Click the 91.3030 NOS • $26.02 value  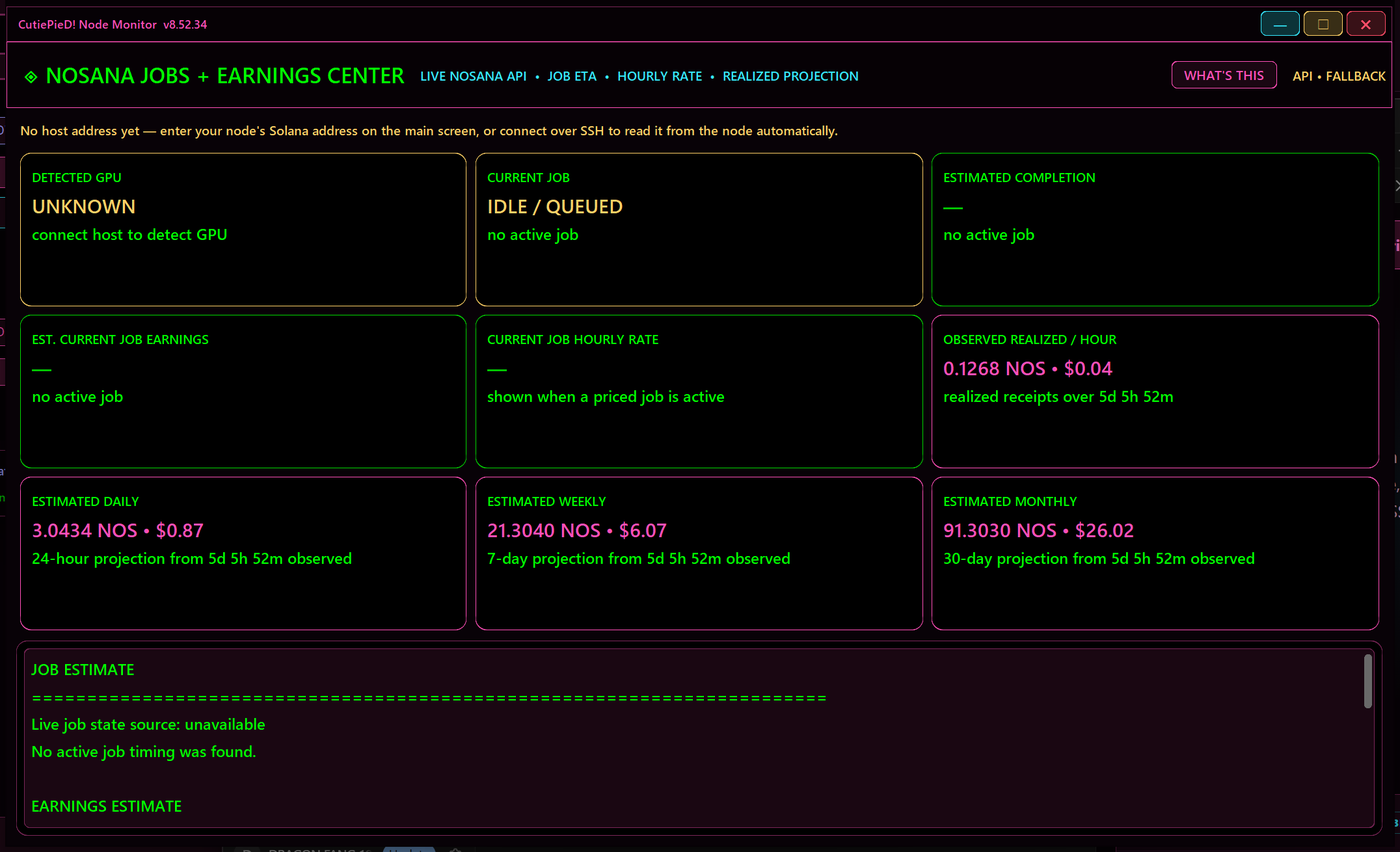tap(1038, 531)
